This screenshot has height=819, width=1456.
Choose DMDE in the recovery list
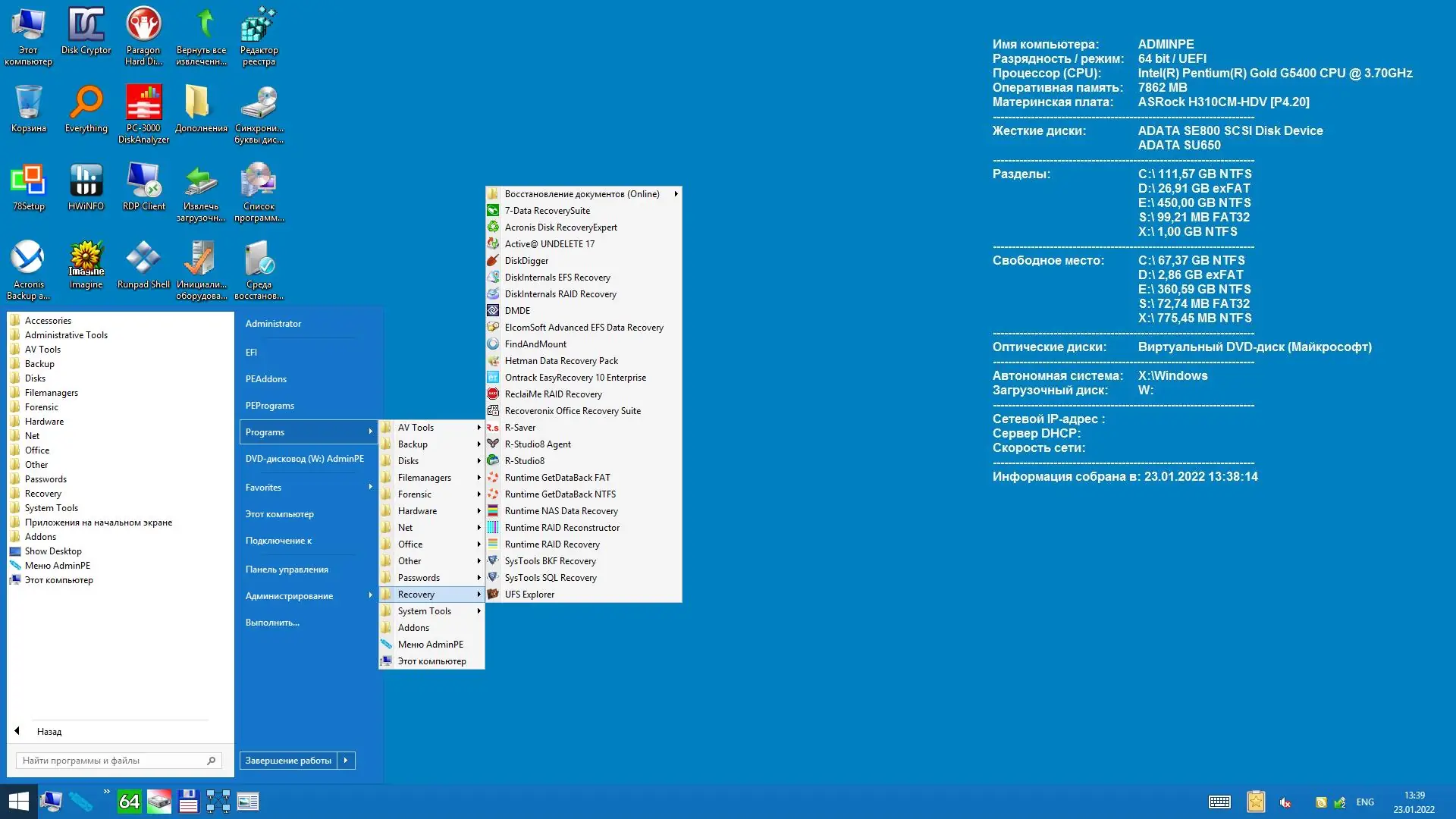pyautogui.click(x=517, y=311)
